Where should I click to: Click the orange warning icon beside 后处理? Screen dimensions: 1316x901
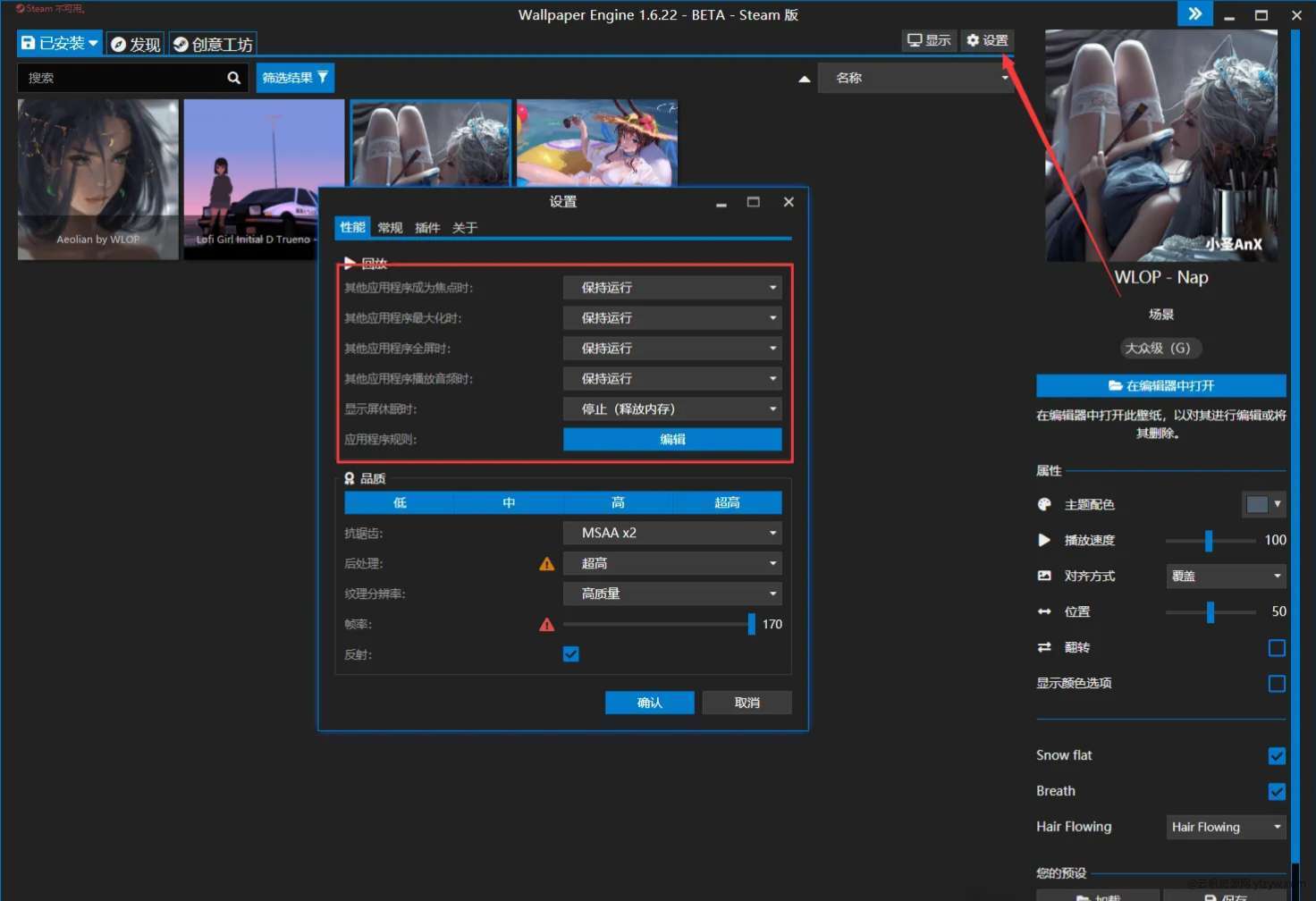pos(547,564)
